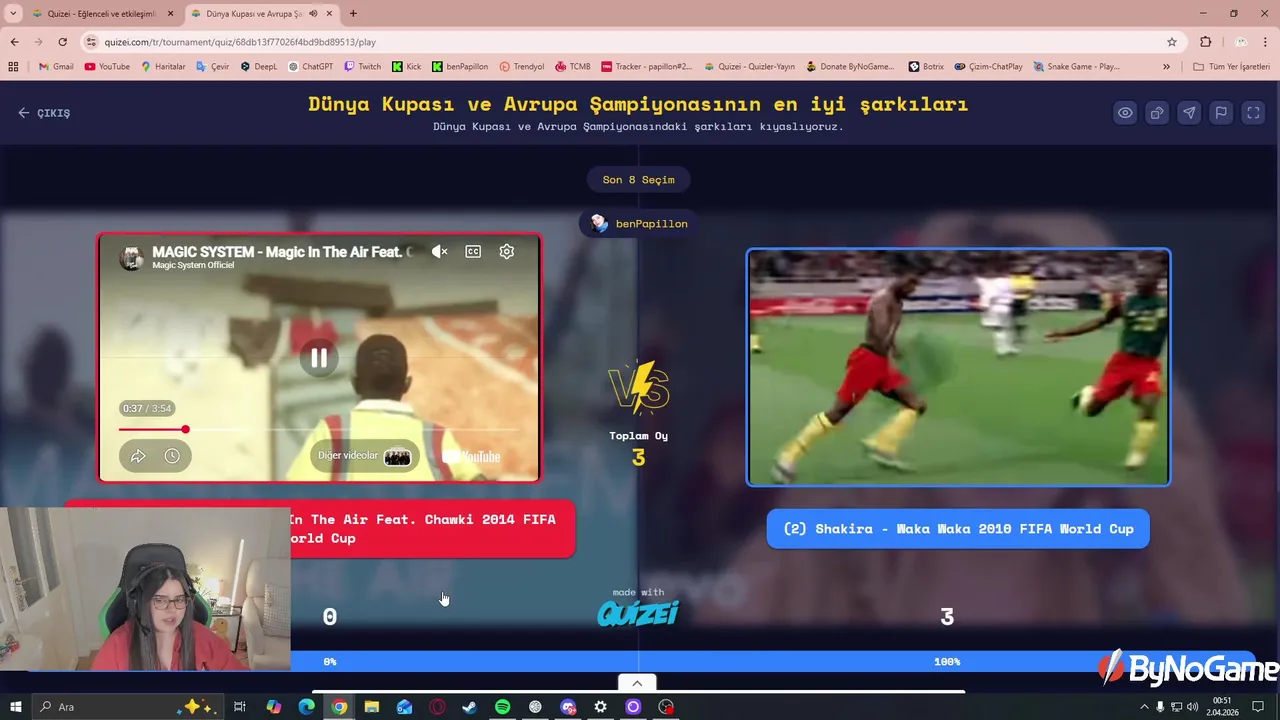Click the Waka Waka video thumbnail
1280x720 pixels.
point(958,367)
